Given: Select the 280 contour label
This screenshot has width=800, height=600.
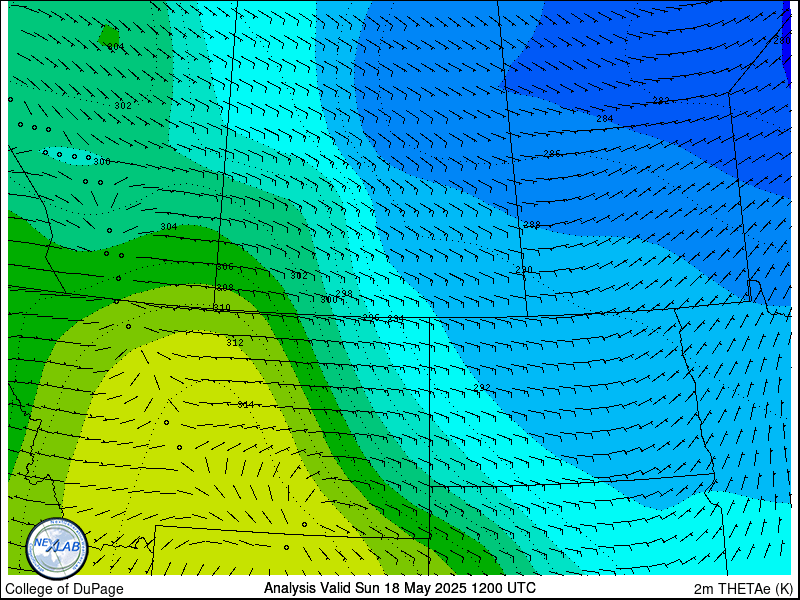Looking at the screenshot, I should (x=782, y=41).
